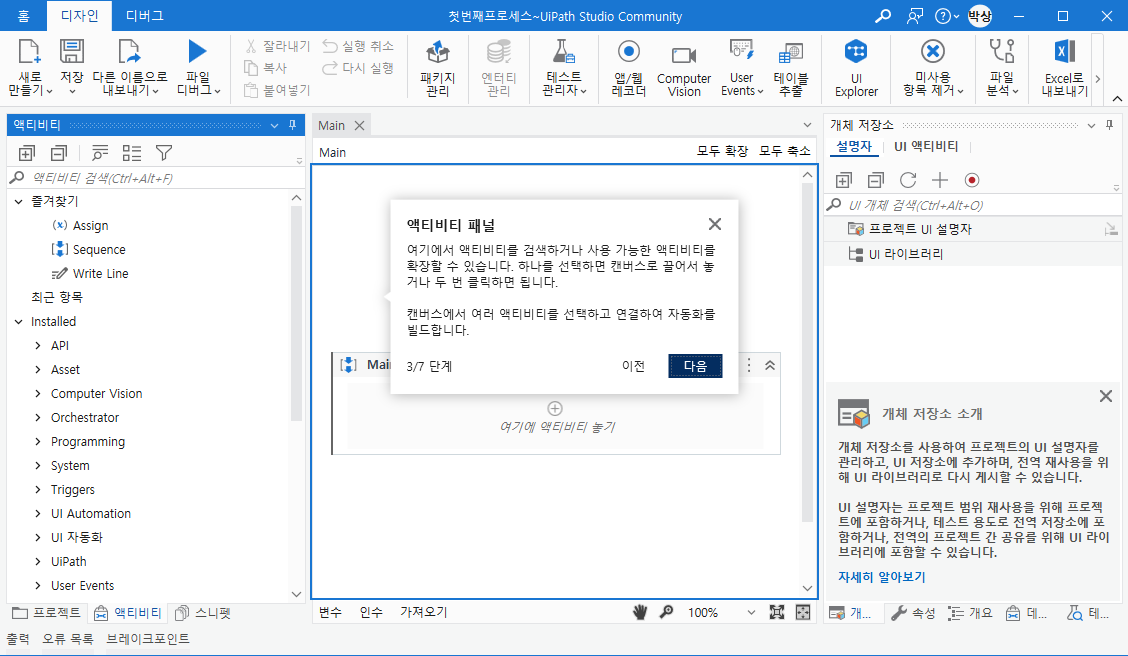The width and height of the screenshot is (1128, 656).
Task: Refresh the Object Repository
Action: (908, 180)
